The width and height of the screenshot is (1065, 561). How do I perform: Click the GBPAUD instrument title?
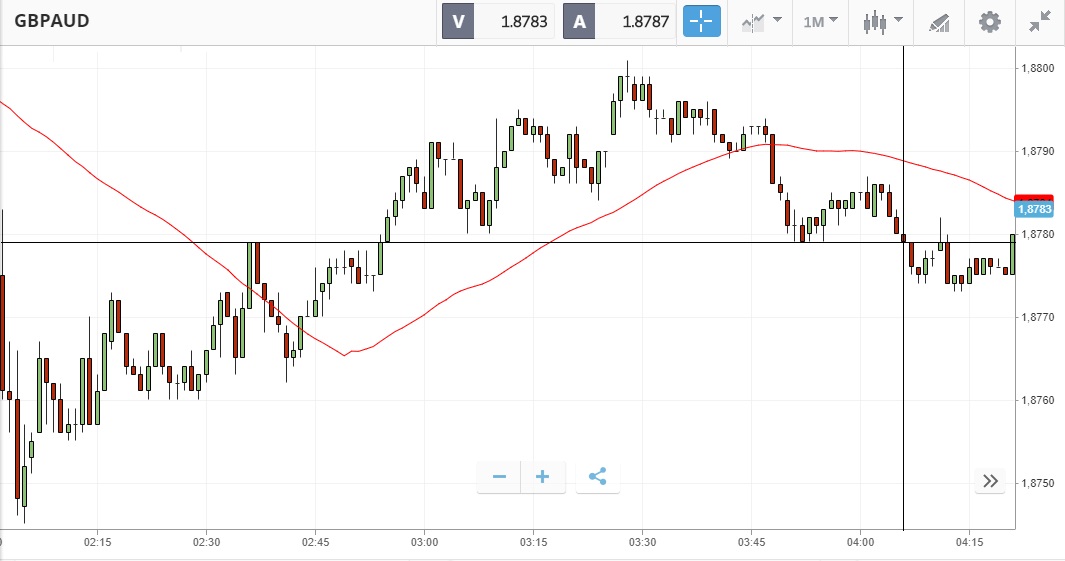click(52, 20)
